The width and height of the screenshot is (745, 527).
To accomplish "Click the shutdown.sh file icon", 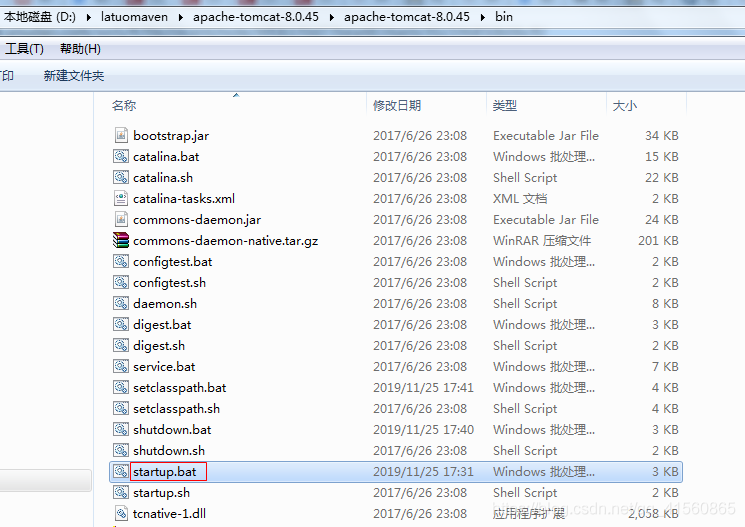I will (121, 450).
